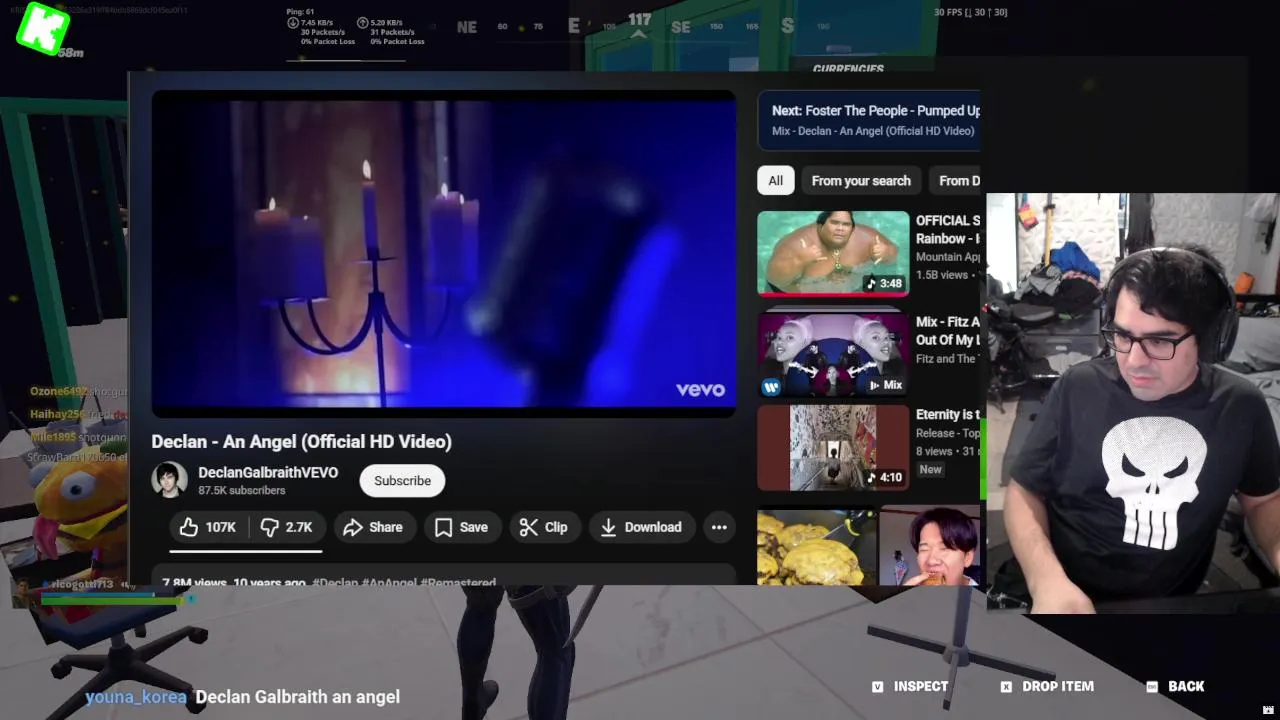This screenshot has height=720, width=1280.
Task: Open the Next: Foster The People queue panel
Action: pos(869,120)
